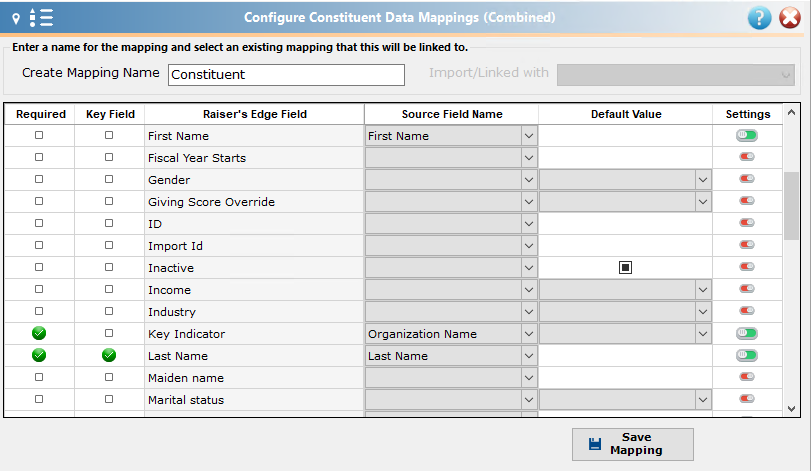Click the Raiser's Edge Field column header
Viewport: 811px width, 471px height.
coord(254,114)
